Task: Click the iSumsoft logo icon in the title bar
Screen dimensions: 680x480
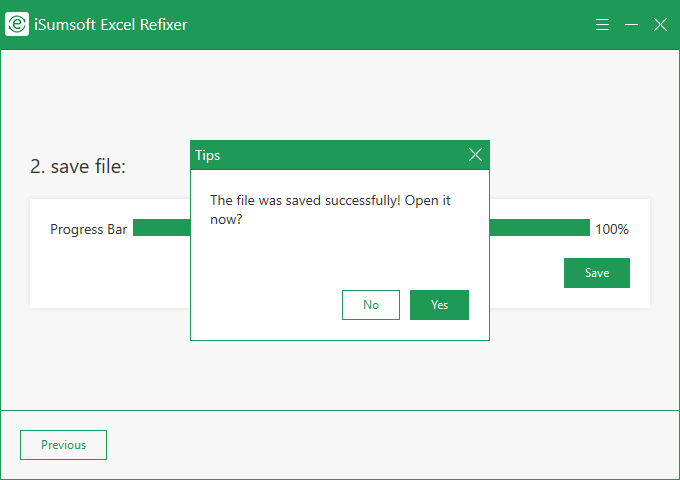Action: 17,25
